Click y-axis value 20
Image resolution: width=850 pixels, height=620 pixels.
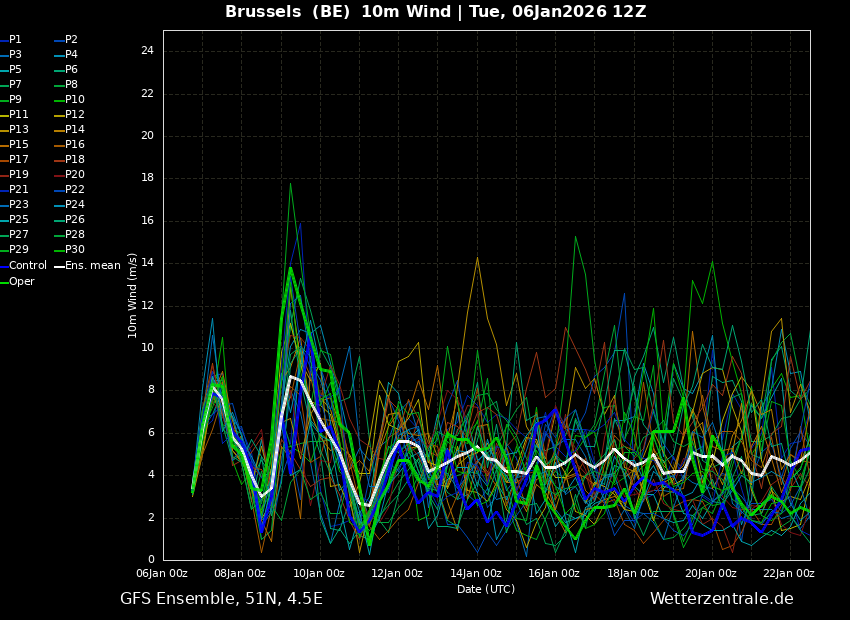coord(147,136)
